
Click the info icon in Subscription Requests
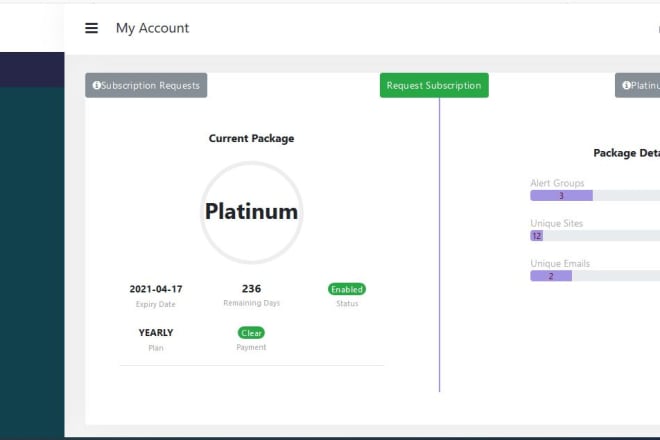coord(96,85)
